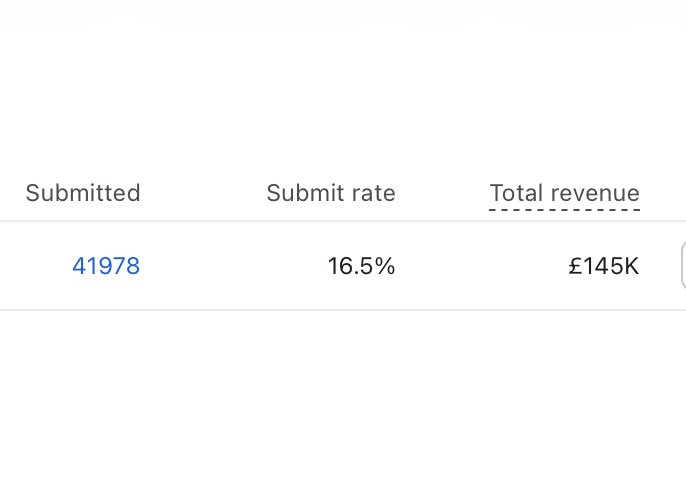Image resolution: width=686 pixels, height=496 pixels.
Task: Click the word Total in the header
Action: 517,193
